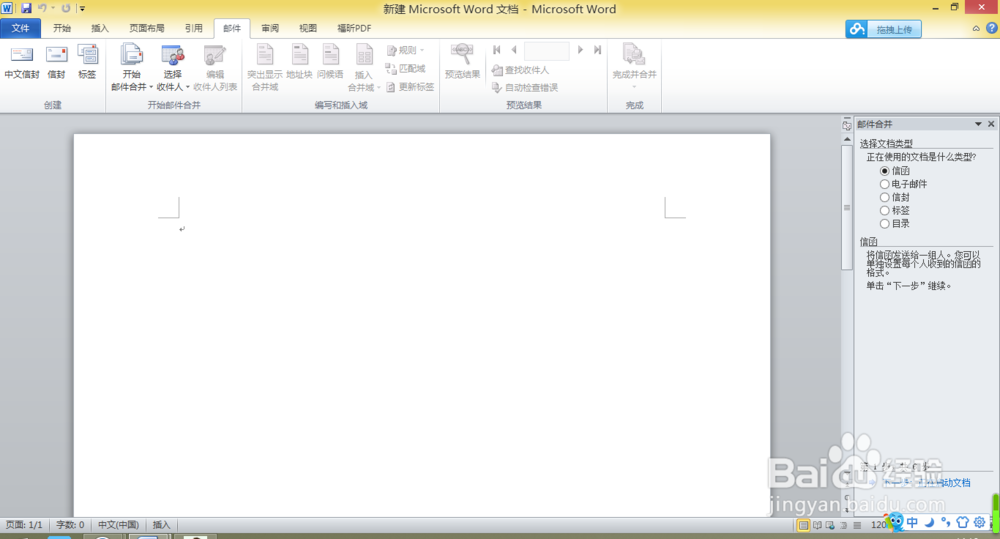Select the 电子邮件 (E-mail) radio button
This screenshot has width=1000, height=539.
point(885,184)
